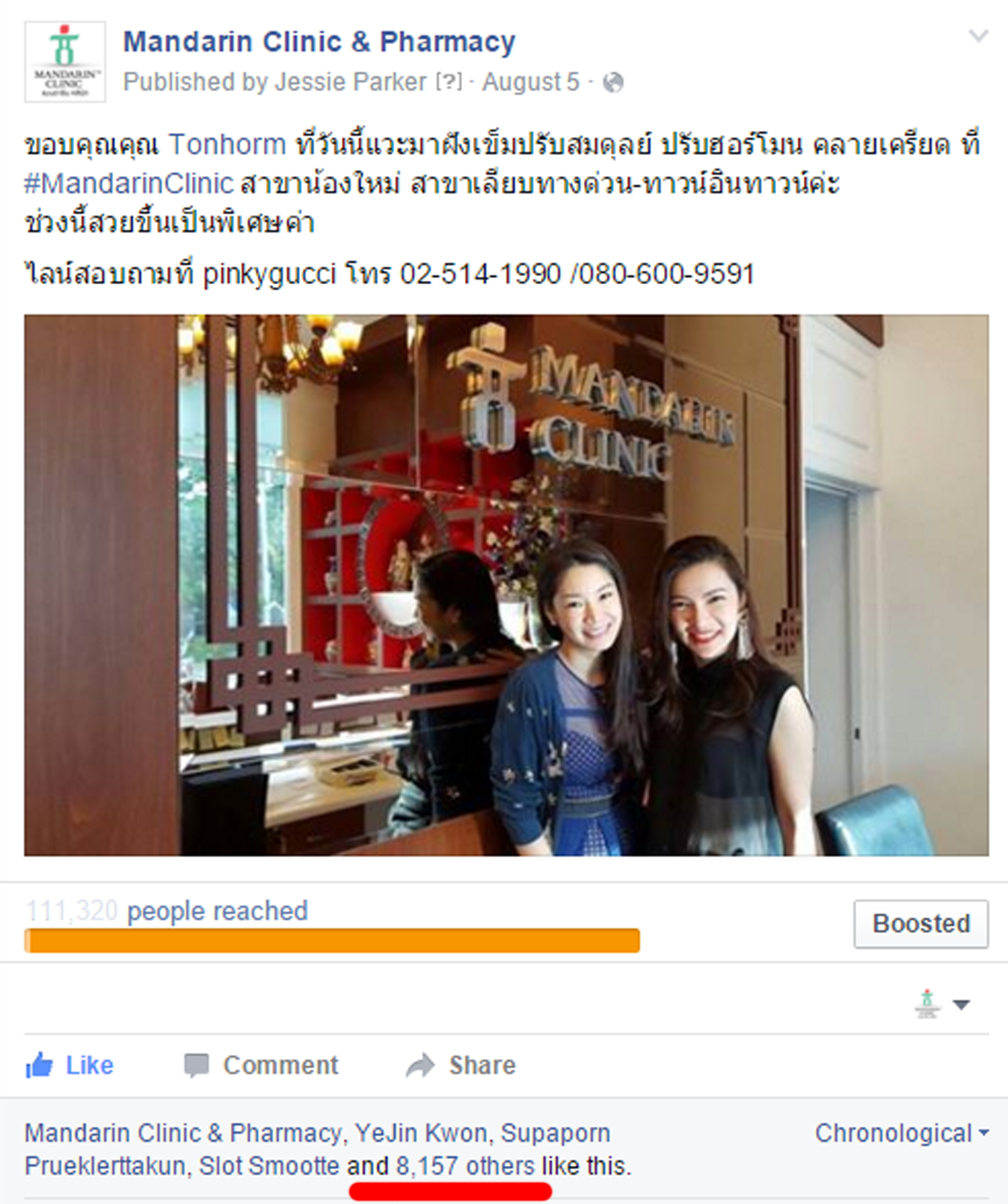Click the orange people reached bar
This screenshot has width=1008, height=1204.
(x=332, y=940)
